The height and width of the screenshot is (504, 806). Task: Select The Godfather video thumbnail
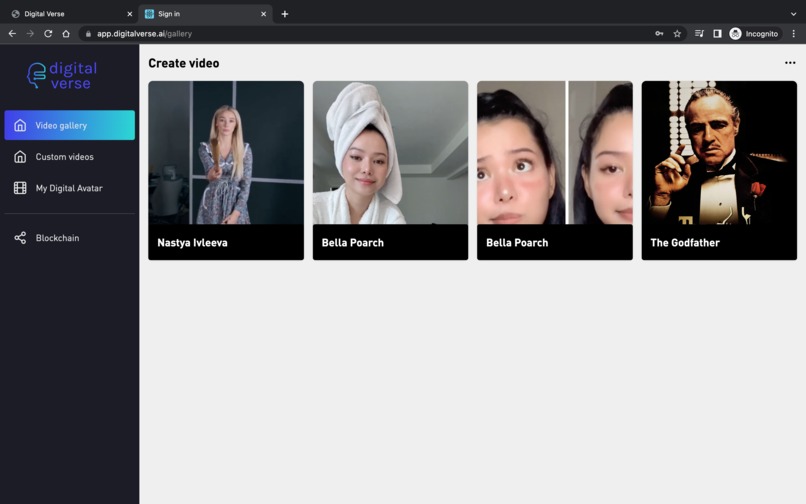point(719,152)
